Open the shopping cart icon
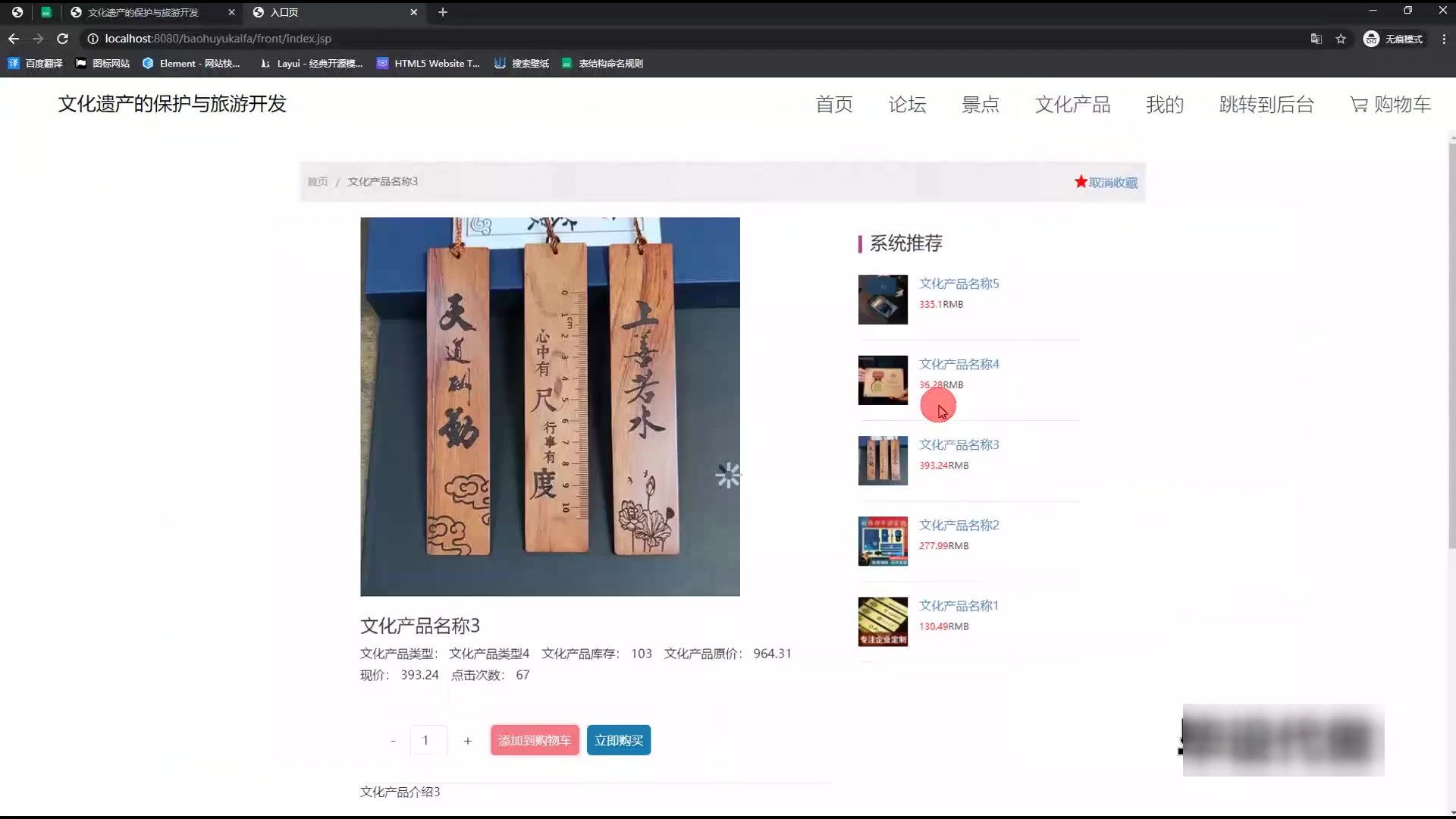This screenshot has width=1456, height=819. tap(1359, 105)
